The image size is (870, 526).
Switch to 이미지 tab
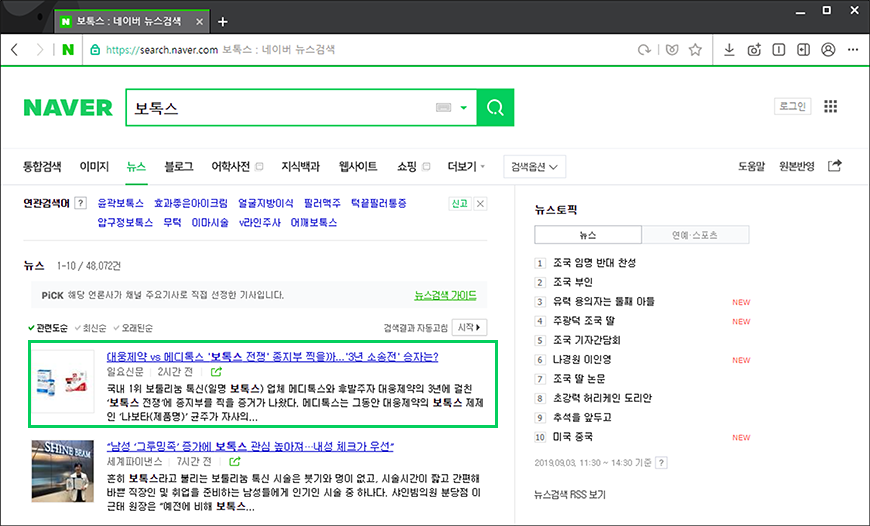tap(94, 166)
